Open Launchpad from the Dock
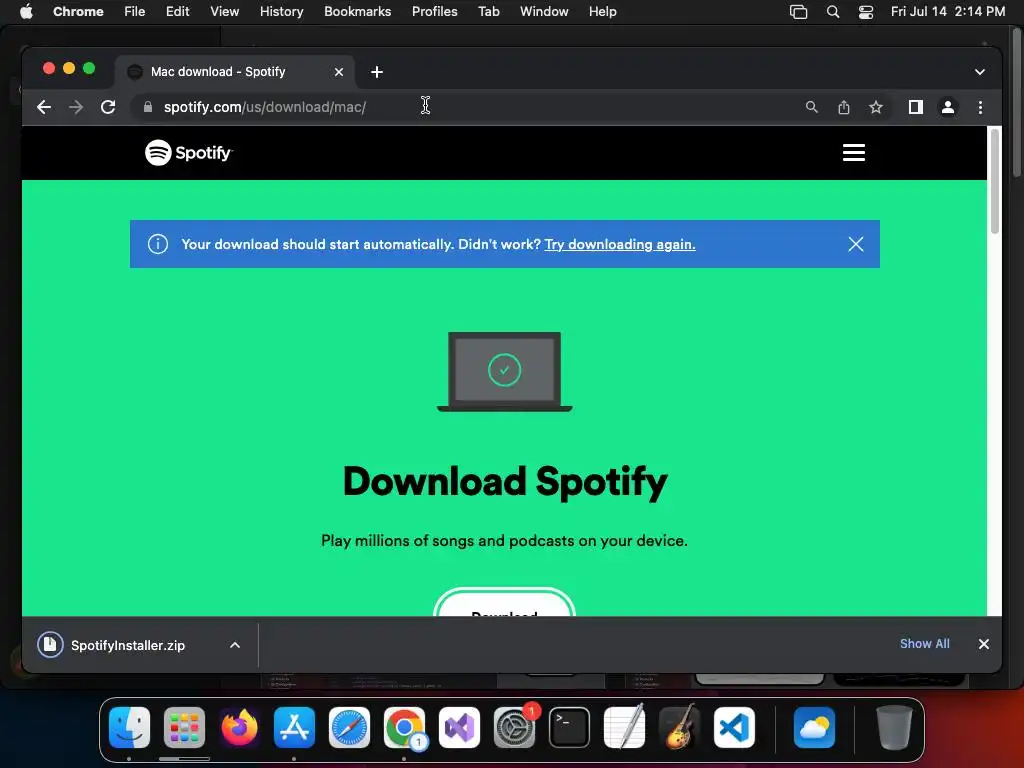 tap(184, 728)
